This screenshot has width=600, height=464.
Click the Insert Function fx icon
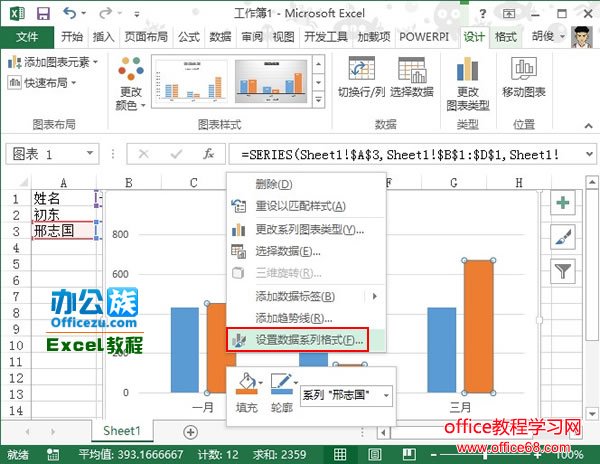tap(209, 154)
